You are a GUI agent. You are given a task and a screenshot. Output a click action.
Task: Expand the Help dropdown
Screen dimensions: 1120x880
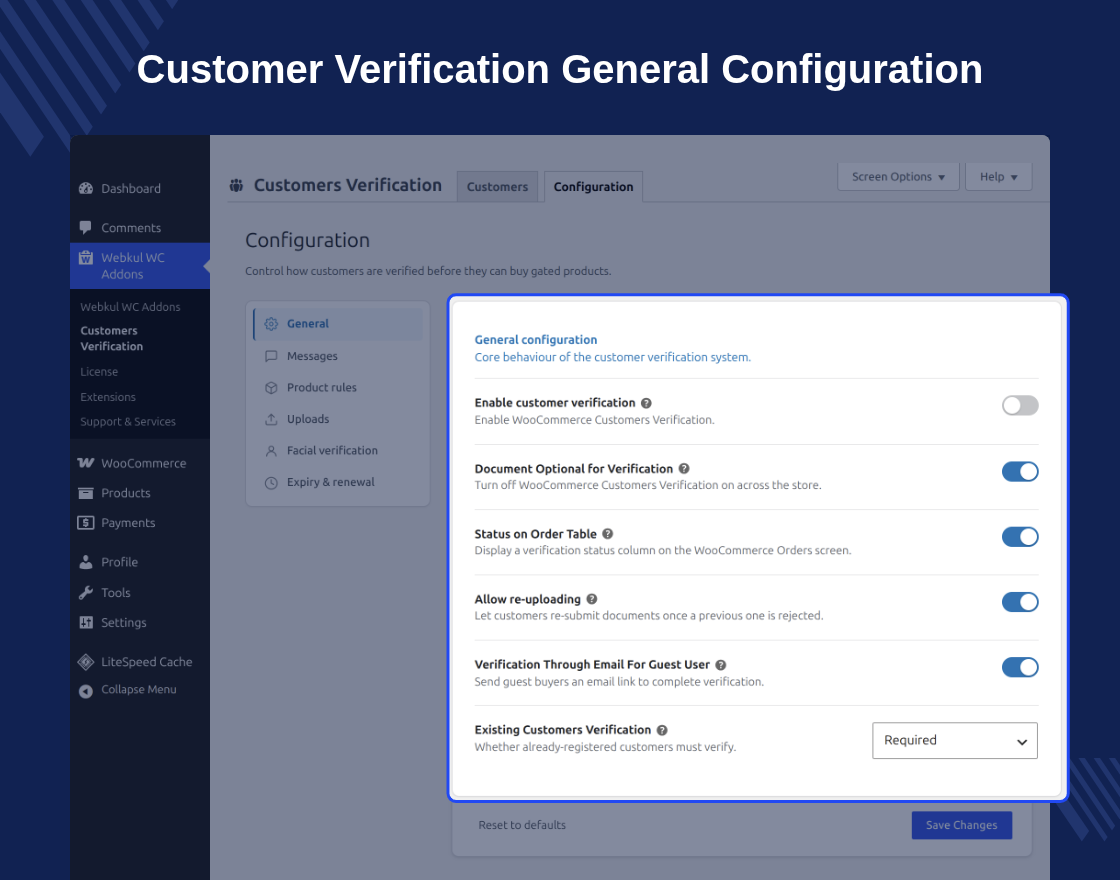(999, 176)
